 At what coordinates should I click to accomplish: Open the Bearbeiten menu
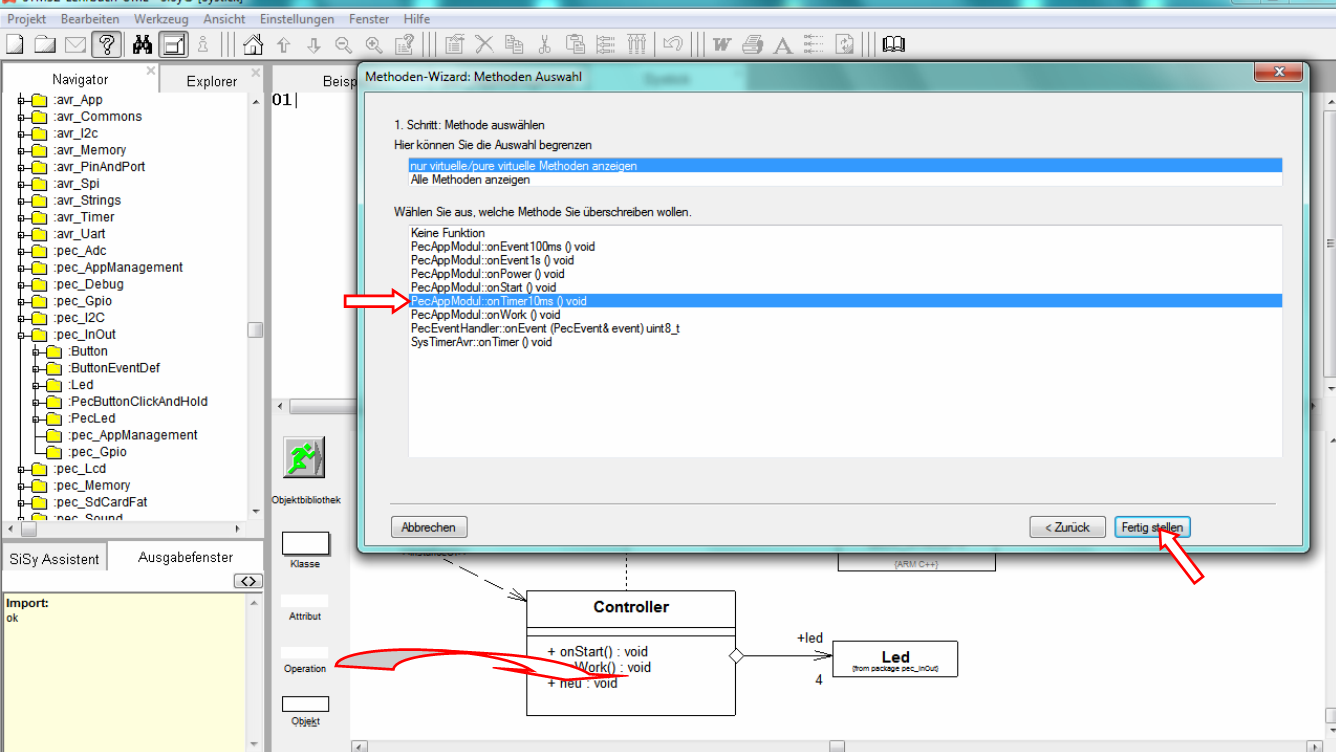pyautogui.click(x=90, y=19)
